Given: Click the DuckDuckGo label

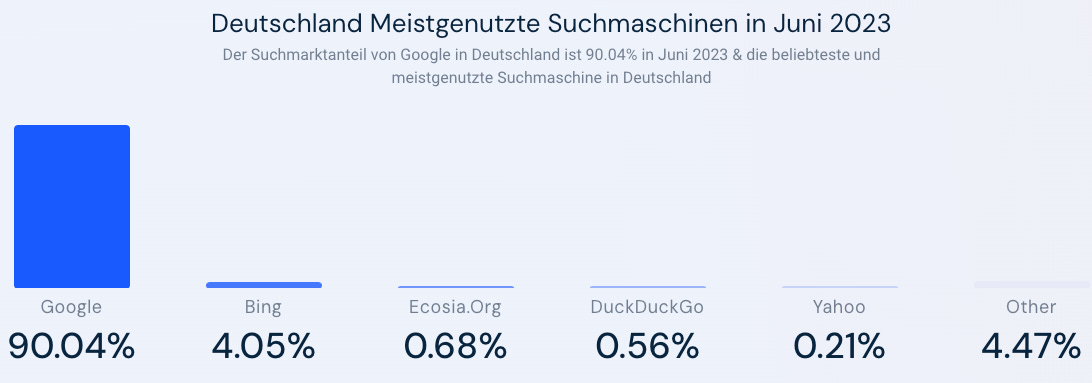Looking at the screenshot, I should [x=647, y=307].
